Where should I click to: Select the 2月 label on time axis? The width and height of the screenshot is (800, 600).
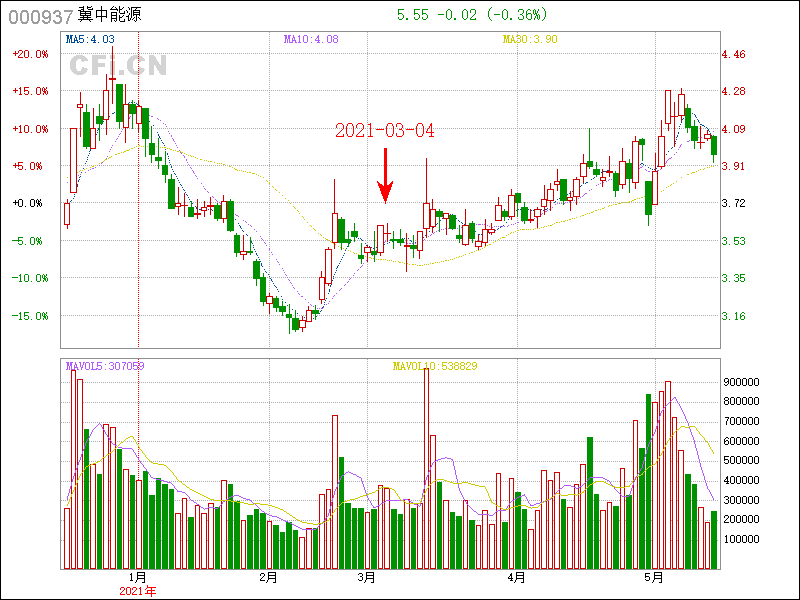268,577
